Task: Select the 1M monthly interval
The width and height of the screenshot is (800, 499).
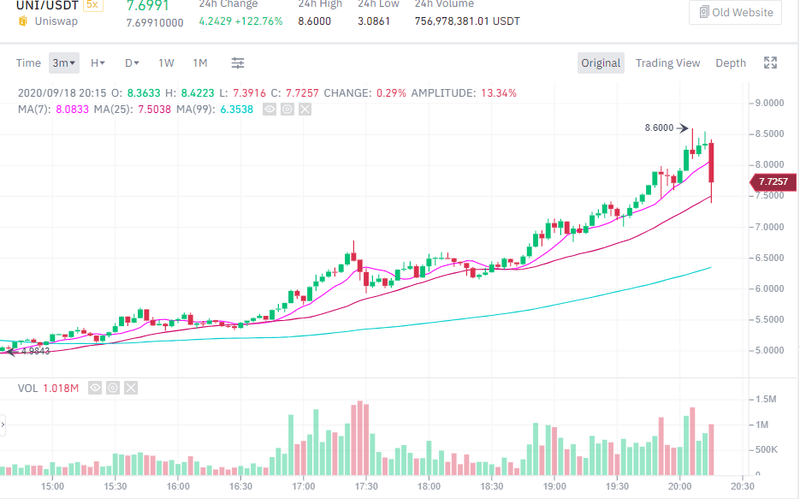Action: pyautogui.click(x=200, y=63)
